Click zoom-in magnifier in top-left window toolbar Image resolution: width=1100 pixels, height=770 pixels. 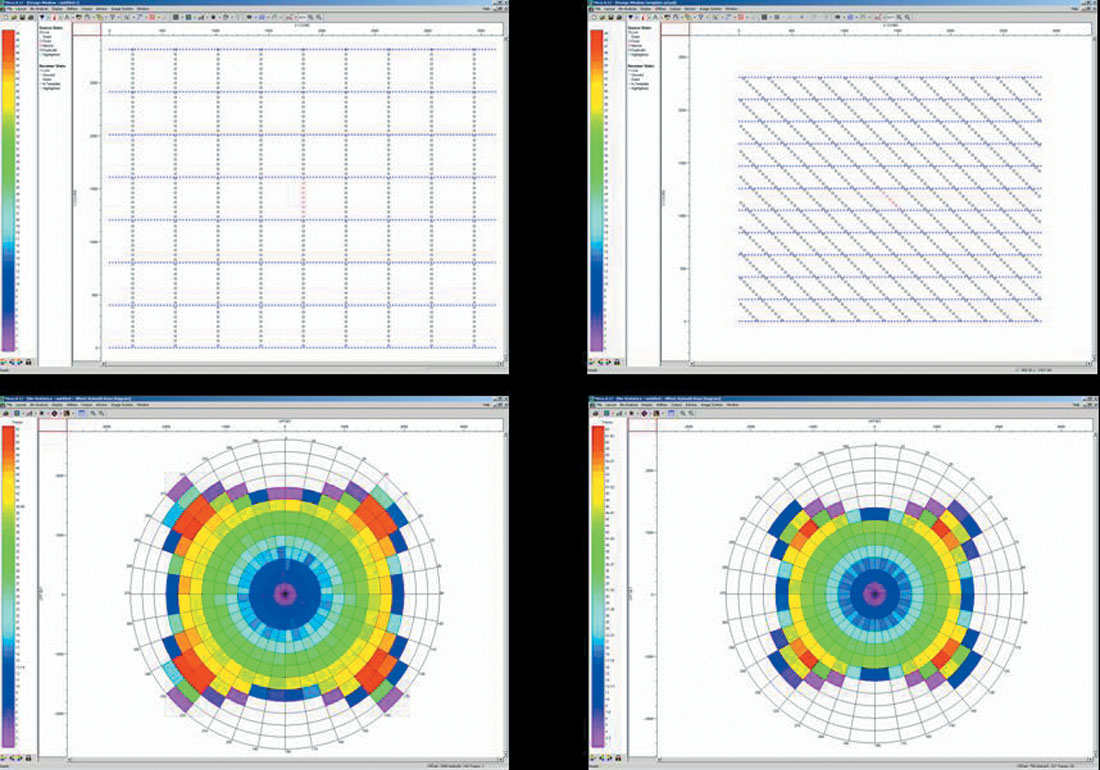point(311,18)
